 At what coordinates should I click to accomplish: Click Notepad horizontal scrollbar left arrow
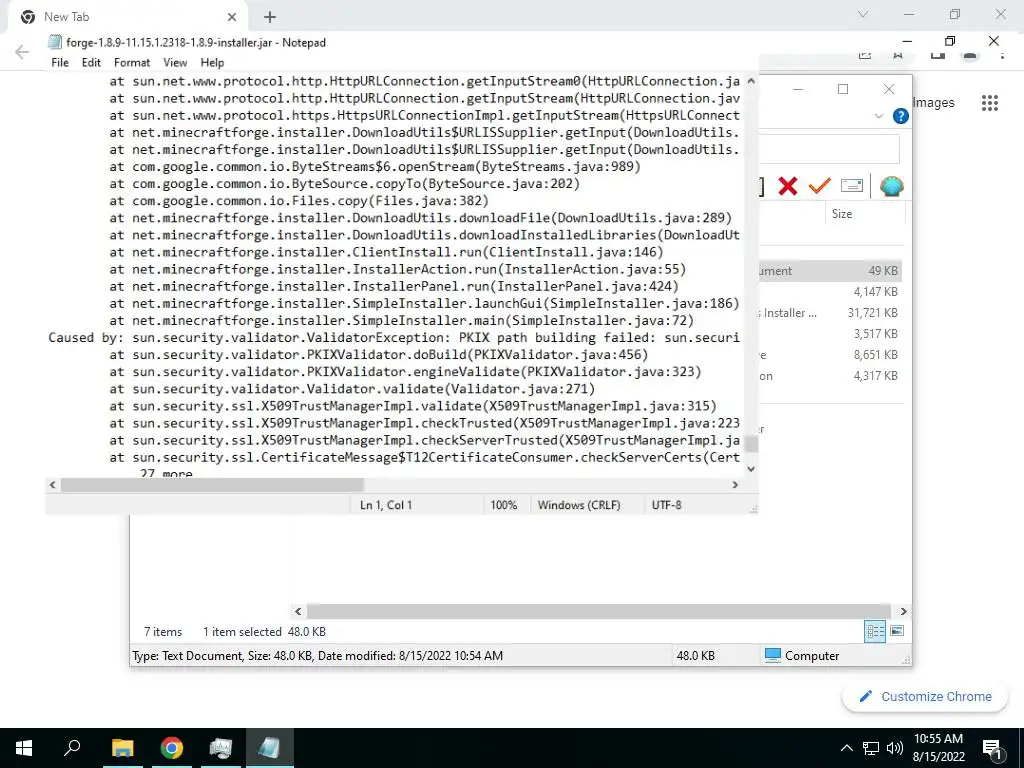pyautogui.click(x=53, y=485)
